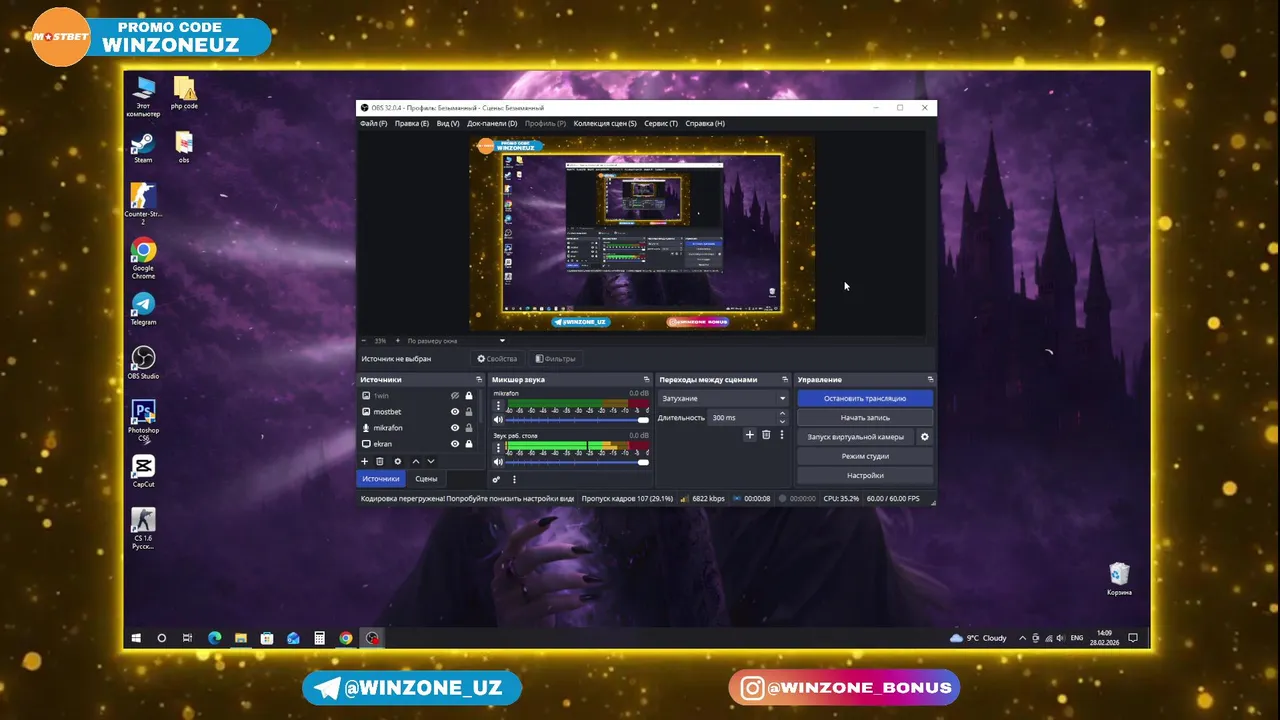This screenshot has height=720, width=1280.
Task: Decrease transition duration stepper
Action: click(782, 421)
